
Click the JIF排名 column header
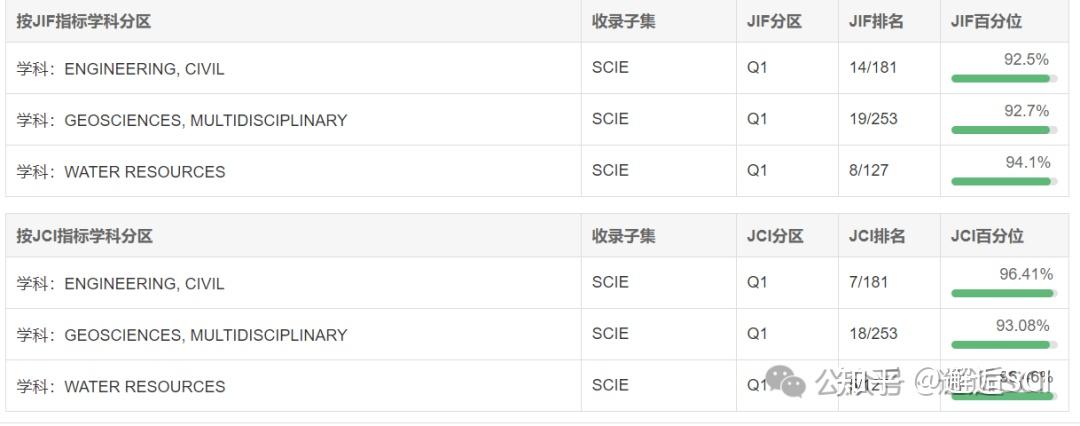tap(876, 21)
